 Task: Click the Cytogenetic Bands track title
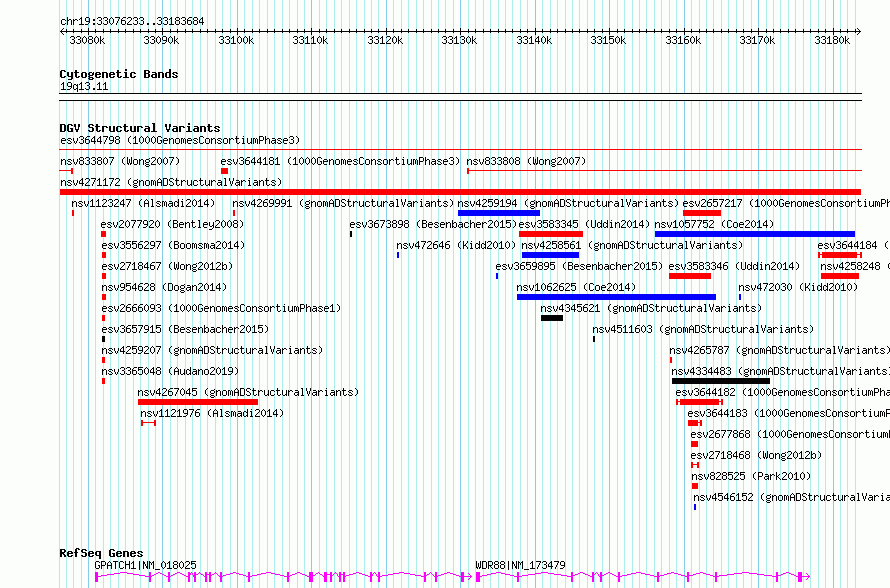point(119,74)
